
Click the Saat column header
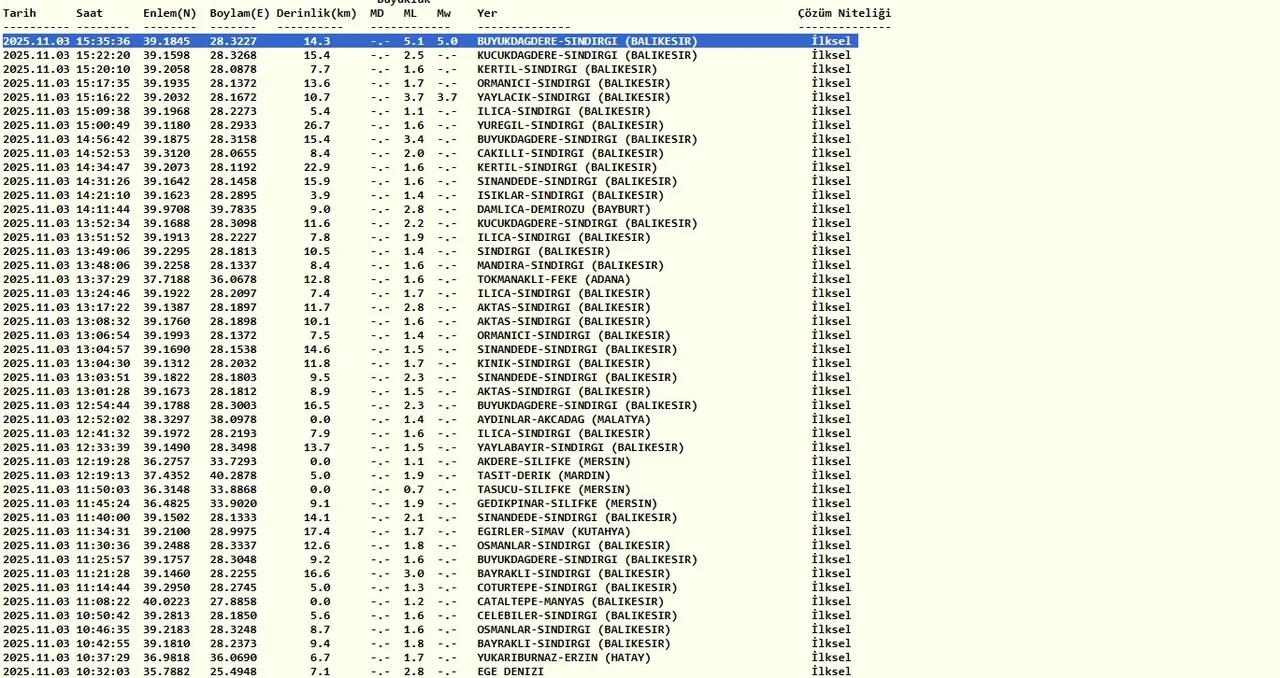[89, 13]
